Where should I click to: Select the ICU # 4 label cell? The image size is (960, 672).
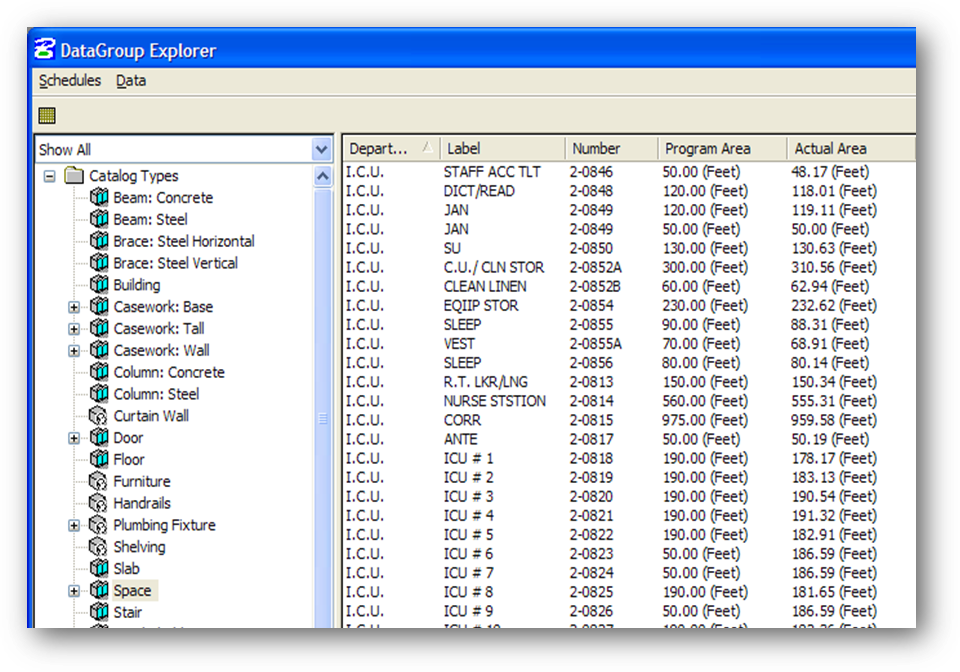tap(468, 516)
